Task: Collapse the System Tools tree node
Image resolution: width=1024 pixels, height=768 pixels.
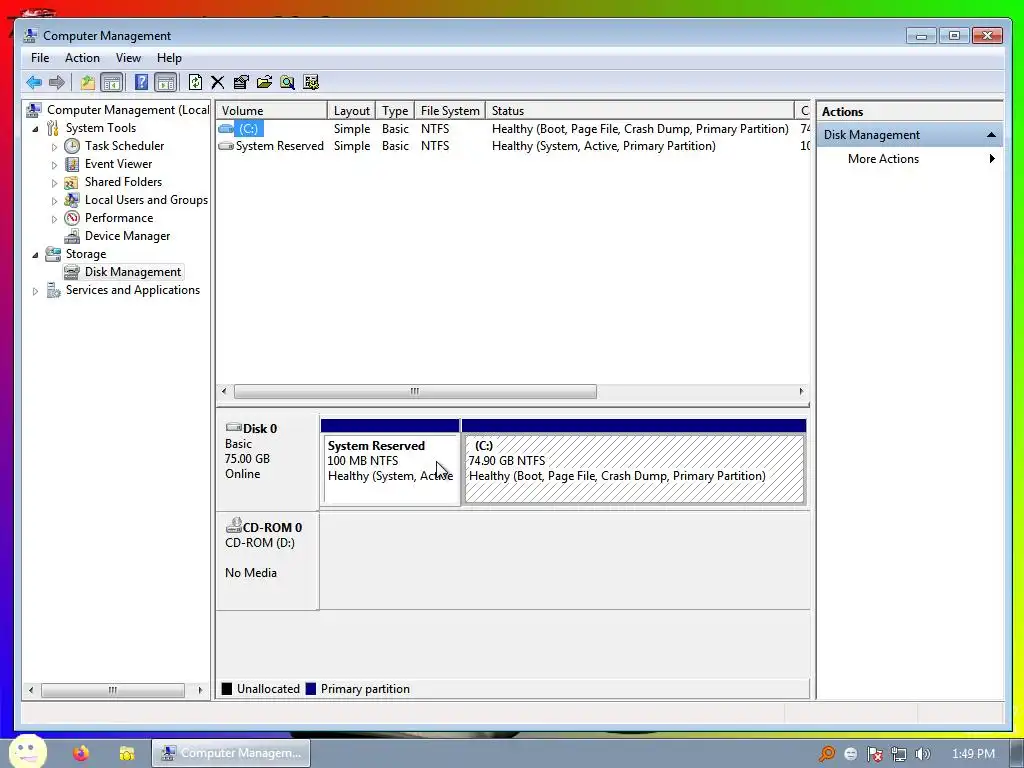Action: click(x=35, y=129)
